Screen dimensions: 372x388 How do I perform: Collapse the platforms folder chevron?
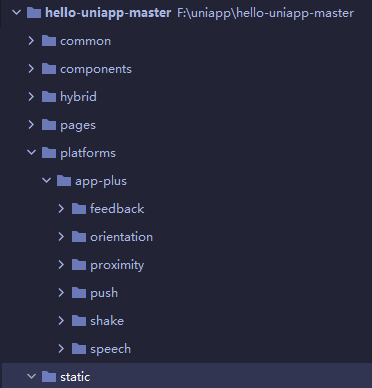(31, 153)
